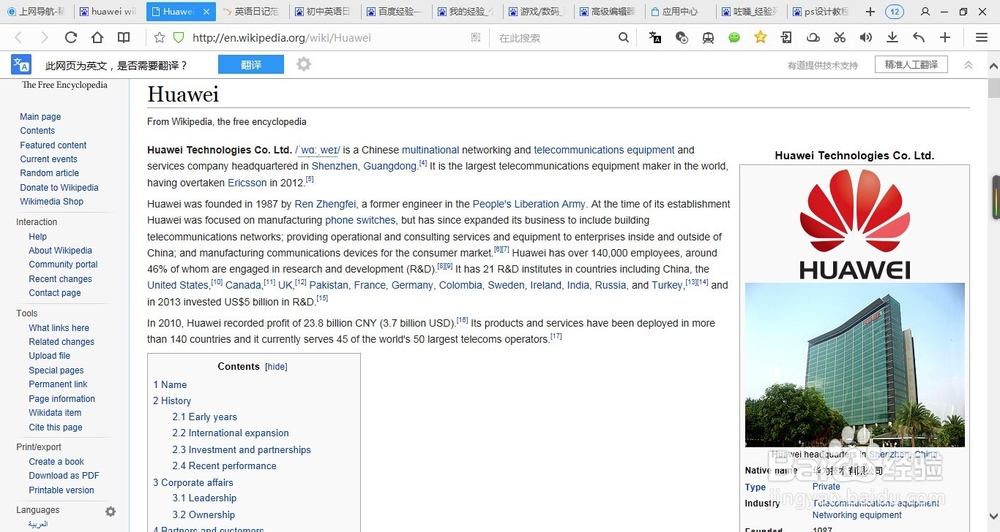Select the scissors screenshot tool

click(839, 38)
